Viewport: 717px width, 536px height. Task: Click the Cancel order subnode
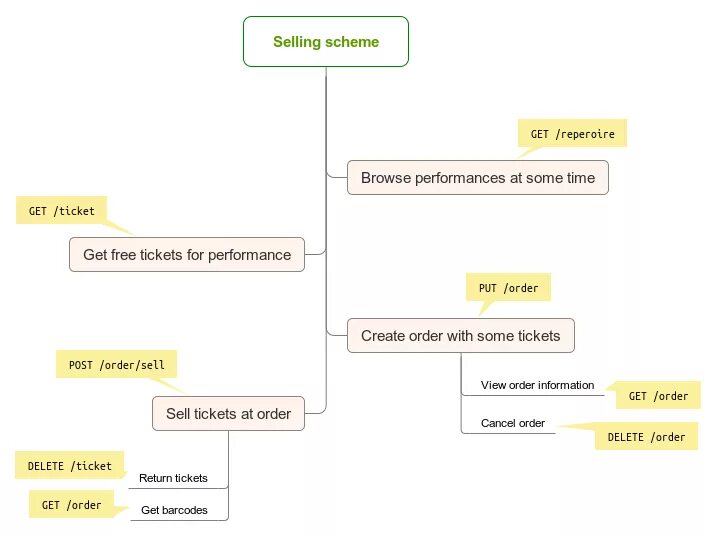pos(512,423)
